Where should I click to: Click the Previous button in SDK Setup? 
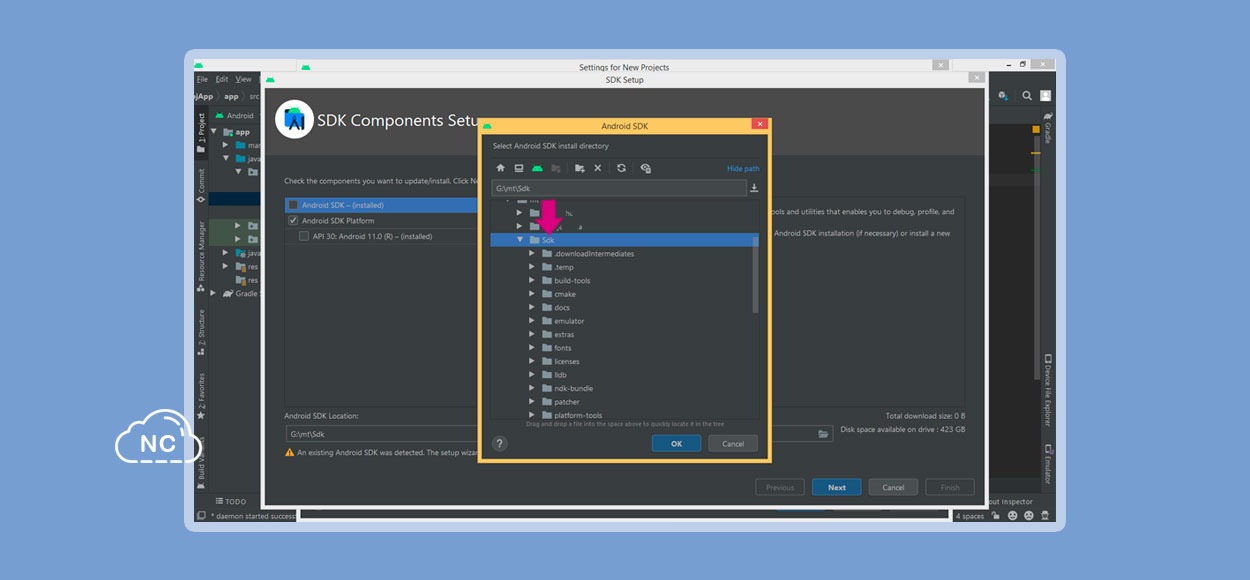780,488
